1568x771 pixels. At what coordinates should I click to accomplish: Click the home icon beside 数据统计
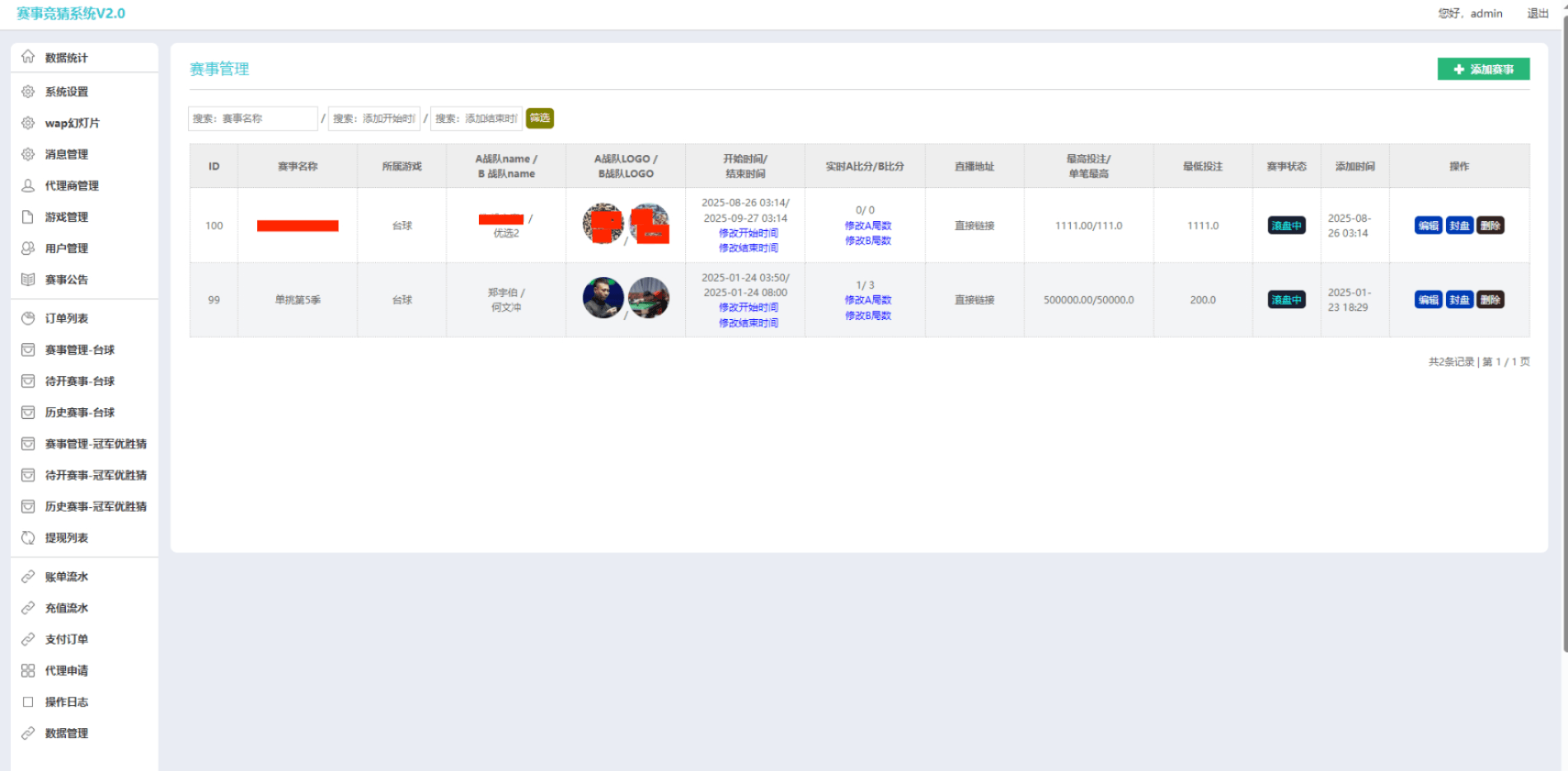[x=28, y=57]
